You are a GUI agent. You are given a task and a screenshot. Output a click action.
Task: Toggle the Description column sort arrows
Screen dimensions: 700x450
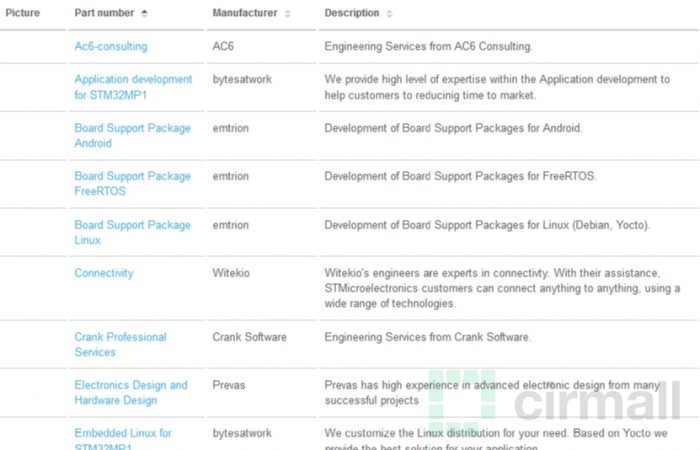coord(389,14)
